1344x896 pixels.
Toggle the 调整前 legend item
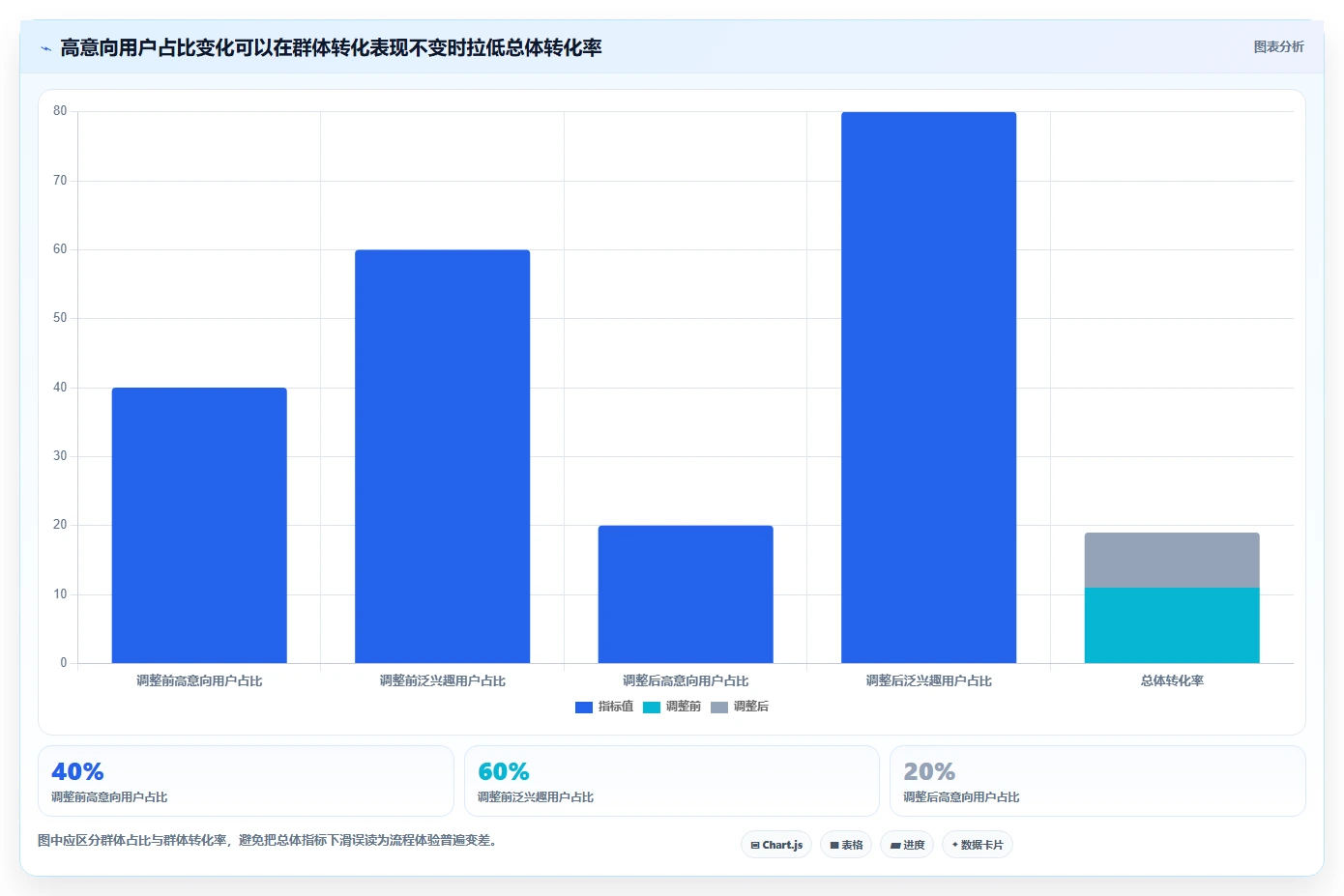672,707
